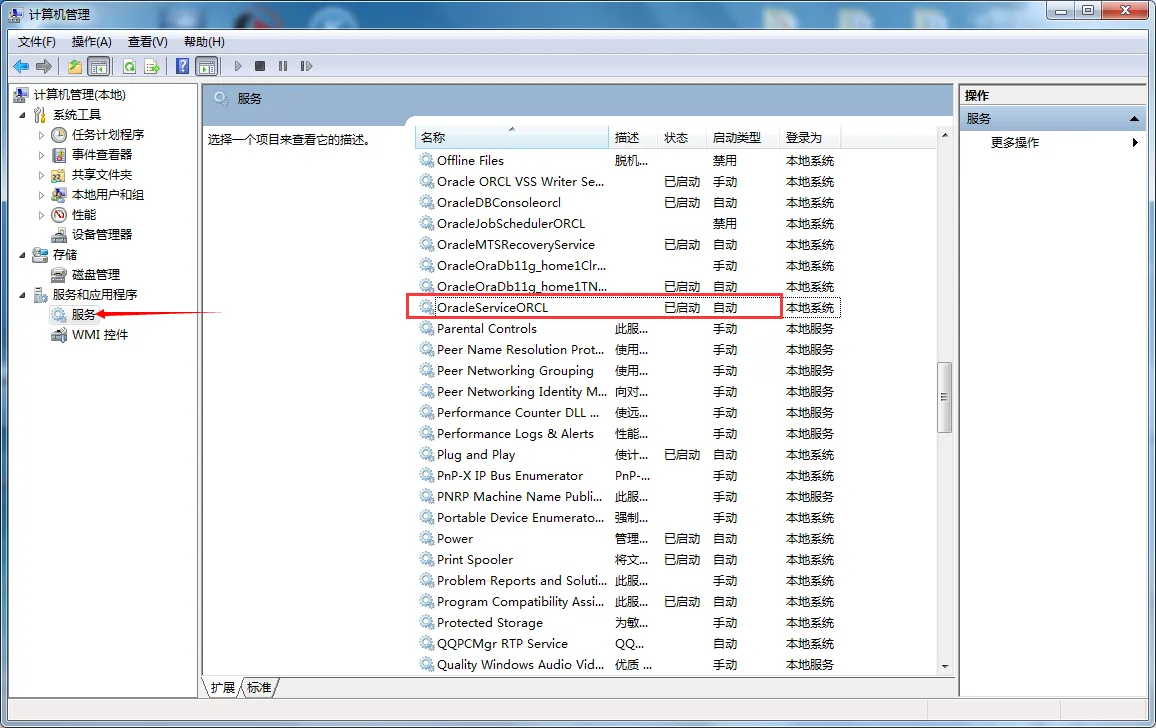Click the Refresh toolbar icon

click(x=129, y=66)
